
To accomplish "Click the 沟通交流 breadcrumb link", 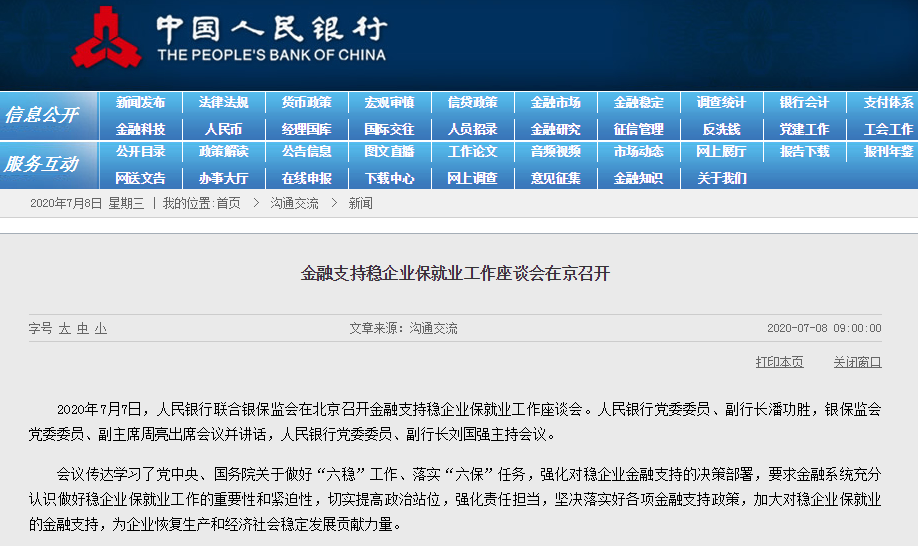I will [294, 203].
